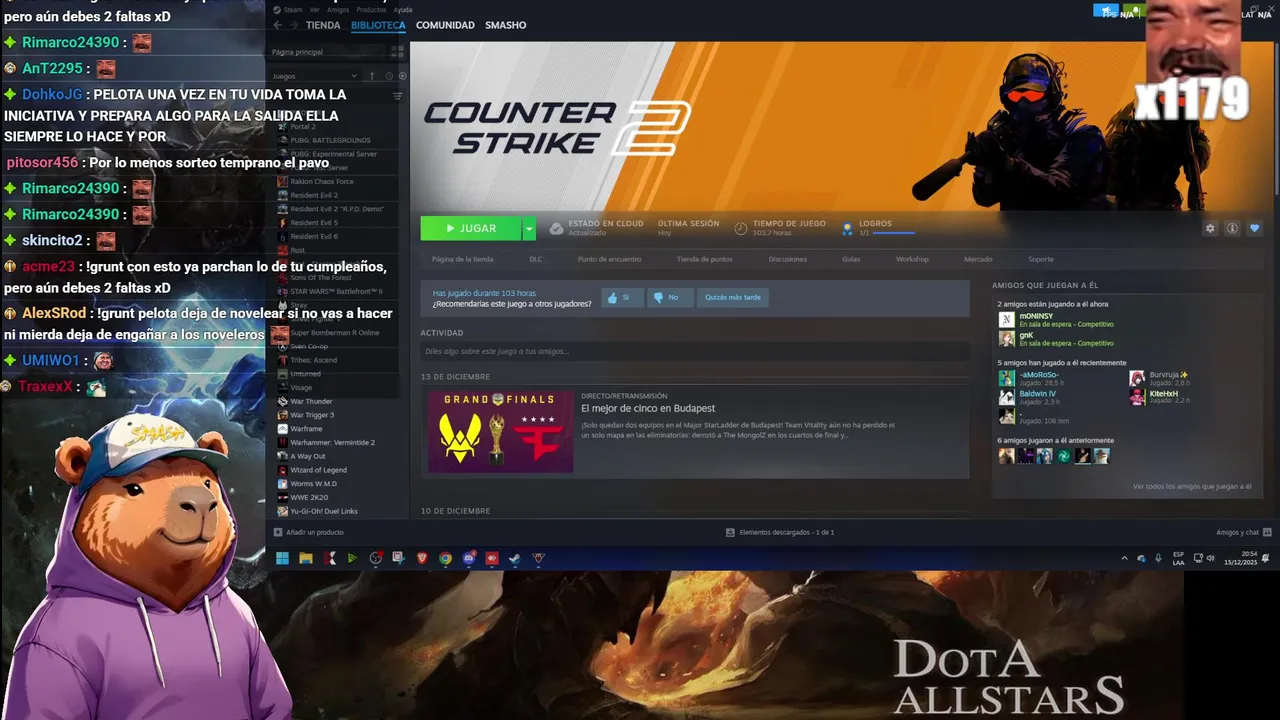Choose Quizás más tarde
This screenshot has width=1280, height=720.
pyautogui.click(x=733, y=297)
